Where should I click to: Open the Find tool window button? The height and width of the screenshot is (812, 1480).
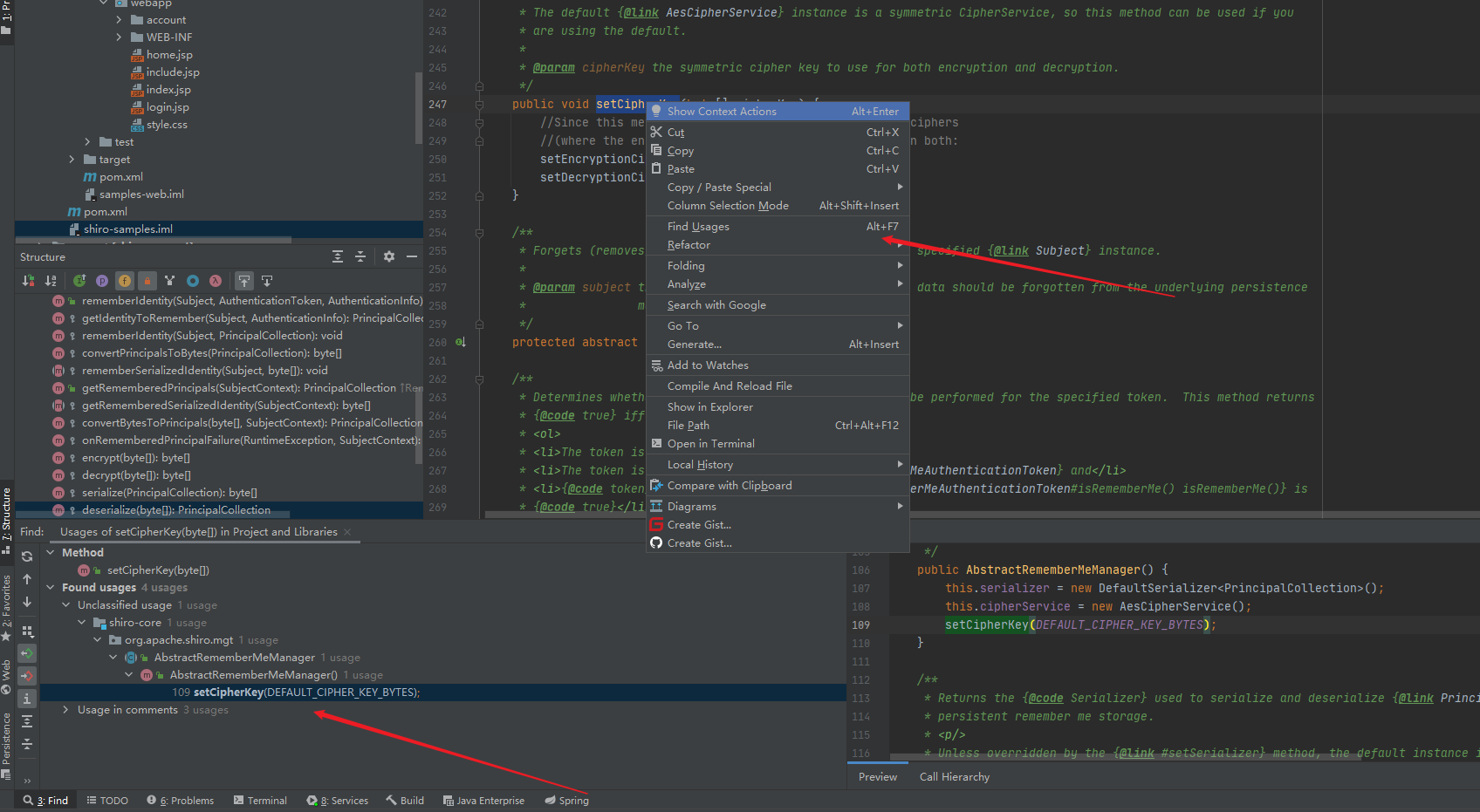[x=45, y=801]
